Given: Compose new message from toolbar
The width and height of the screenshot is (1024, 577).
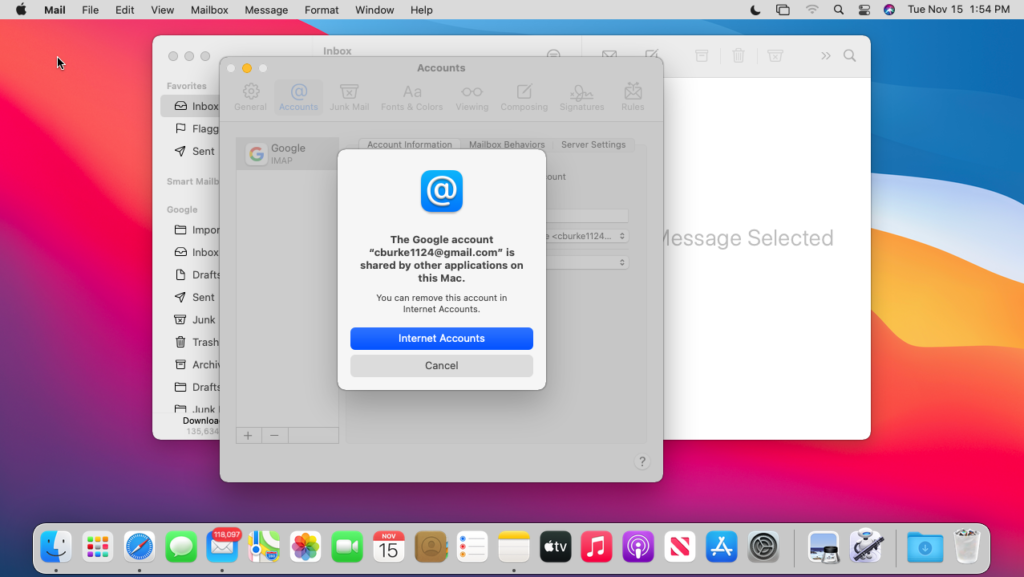Looking at the screenshot, I should click(652, 55).
